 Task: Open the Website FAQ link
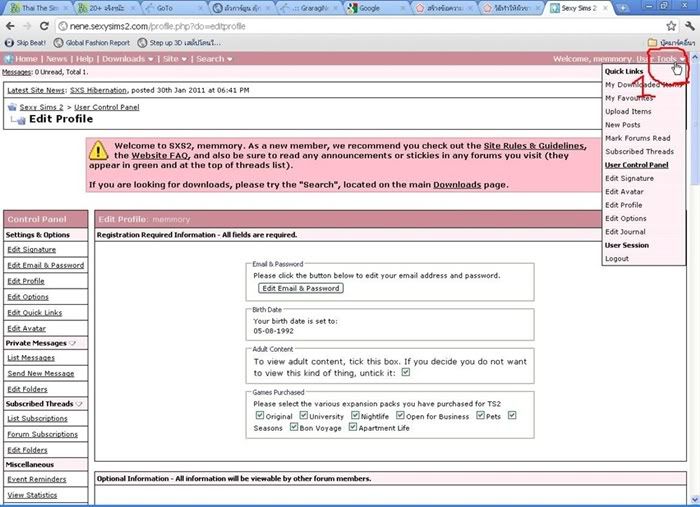point(160,156)
